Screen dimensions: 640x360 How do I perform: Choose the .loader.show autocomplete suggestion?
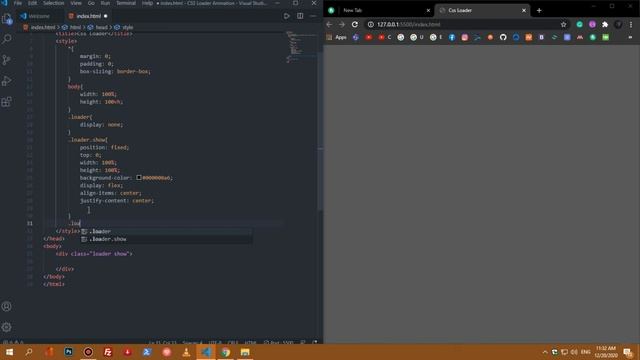(x=166, y=239)
